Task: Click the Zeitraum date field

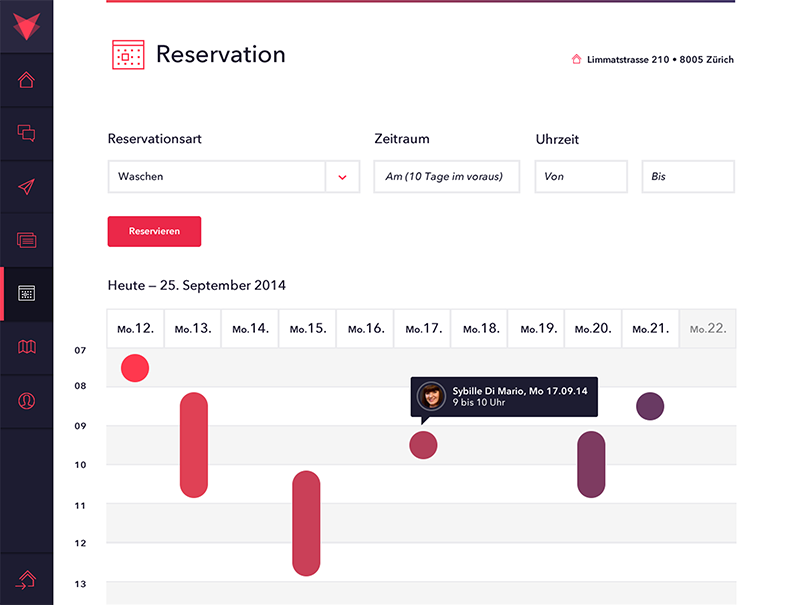Action: point(446,177)
